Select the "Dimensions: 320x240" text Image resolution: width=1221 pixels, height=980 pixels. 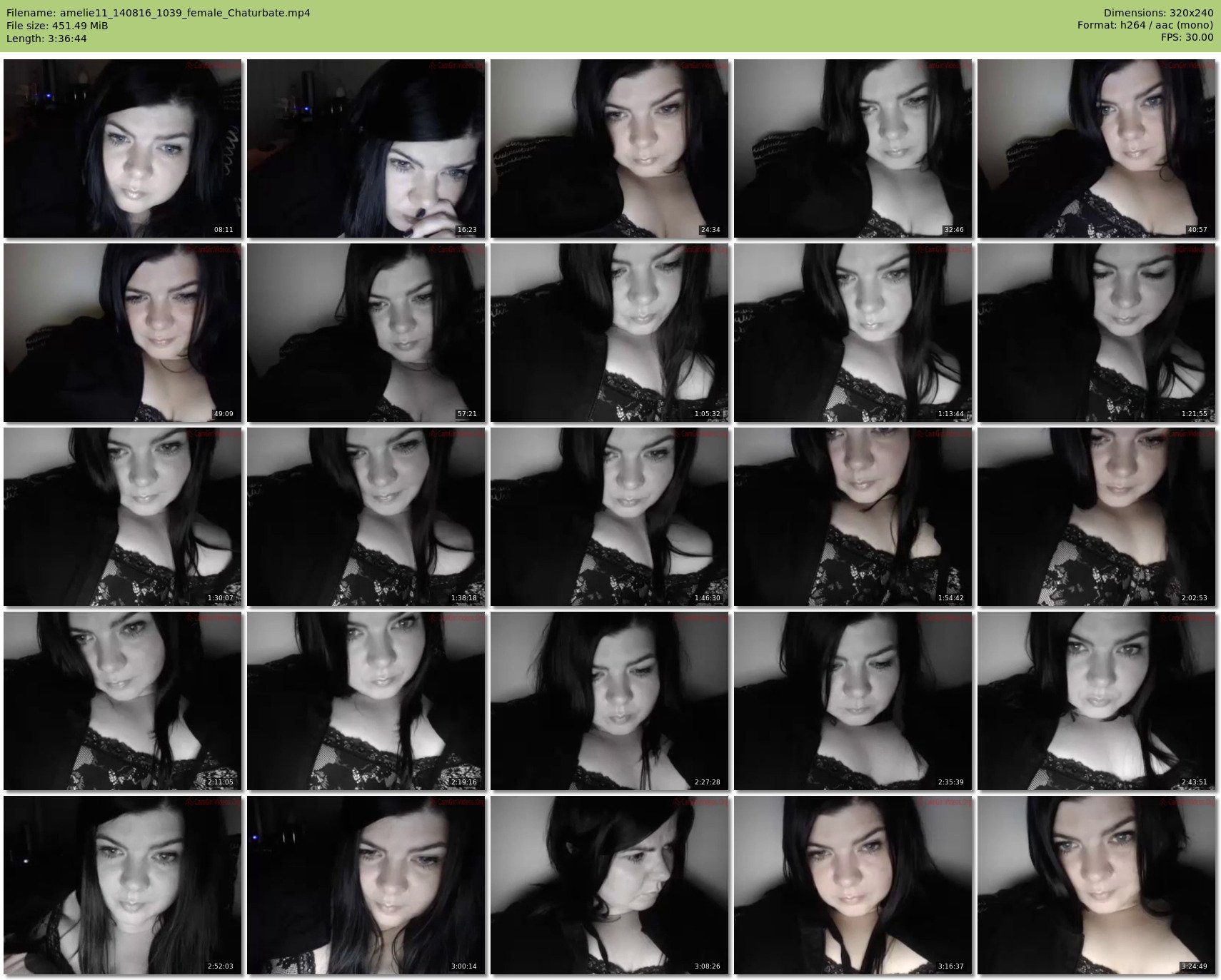pos(1158,13)
